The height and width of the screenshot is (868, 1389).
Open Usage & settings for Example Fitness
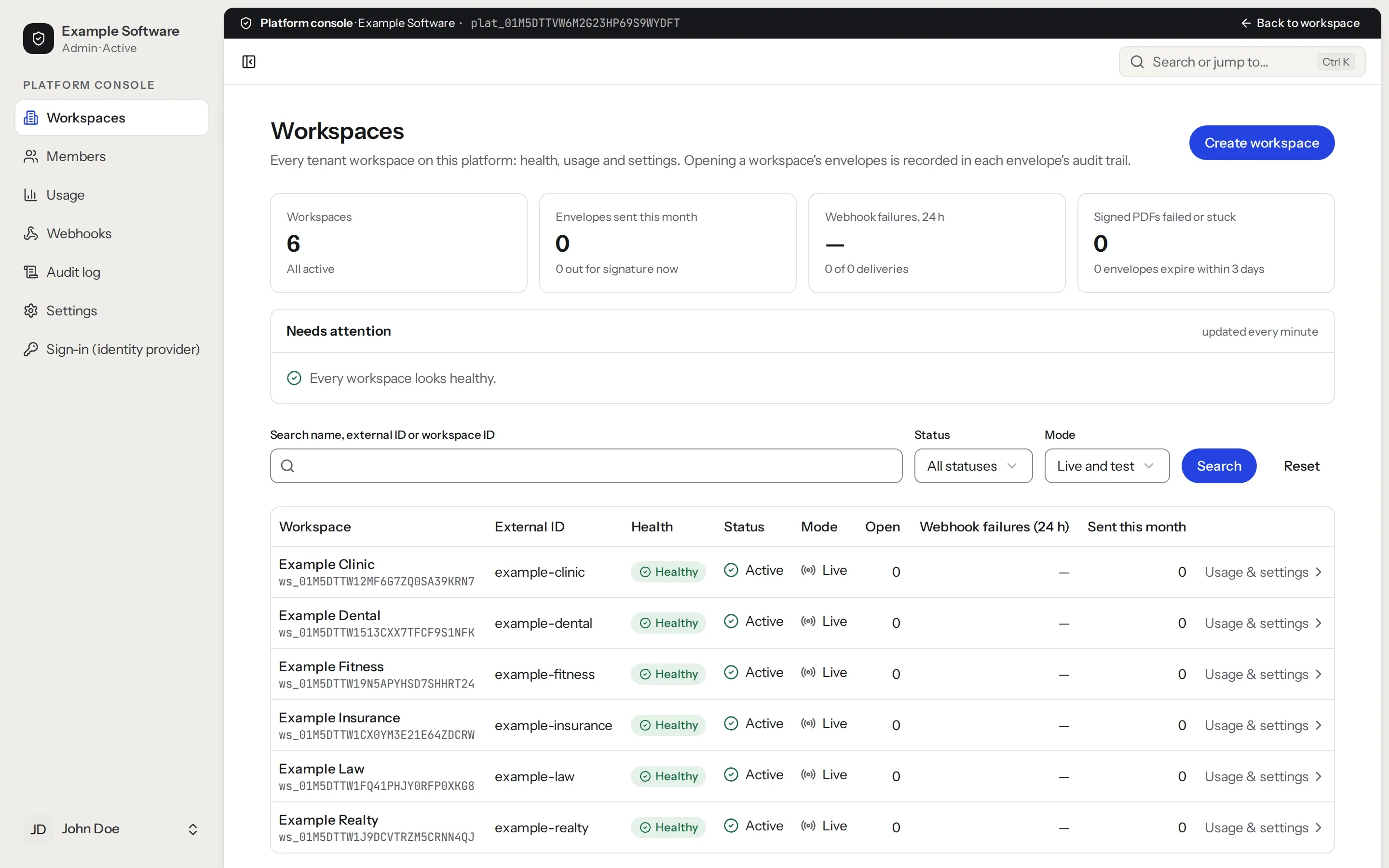(1263, 674)
